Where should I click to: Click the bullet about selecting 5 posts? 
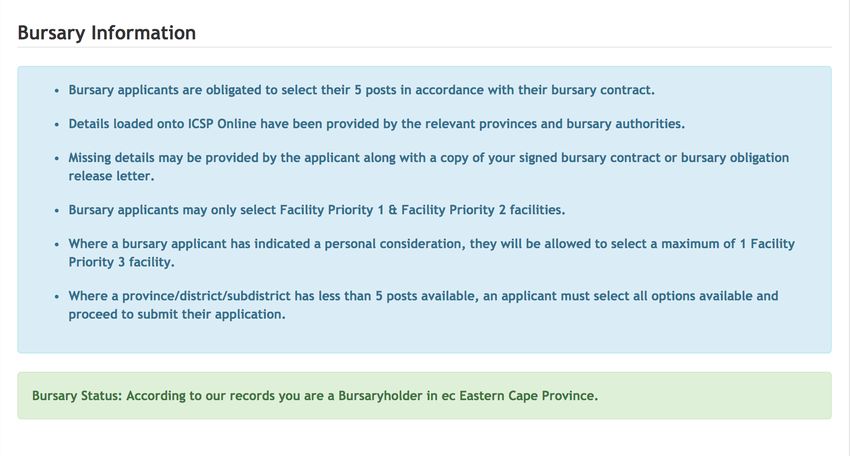pos(362,90)
